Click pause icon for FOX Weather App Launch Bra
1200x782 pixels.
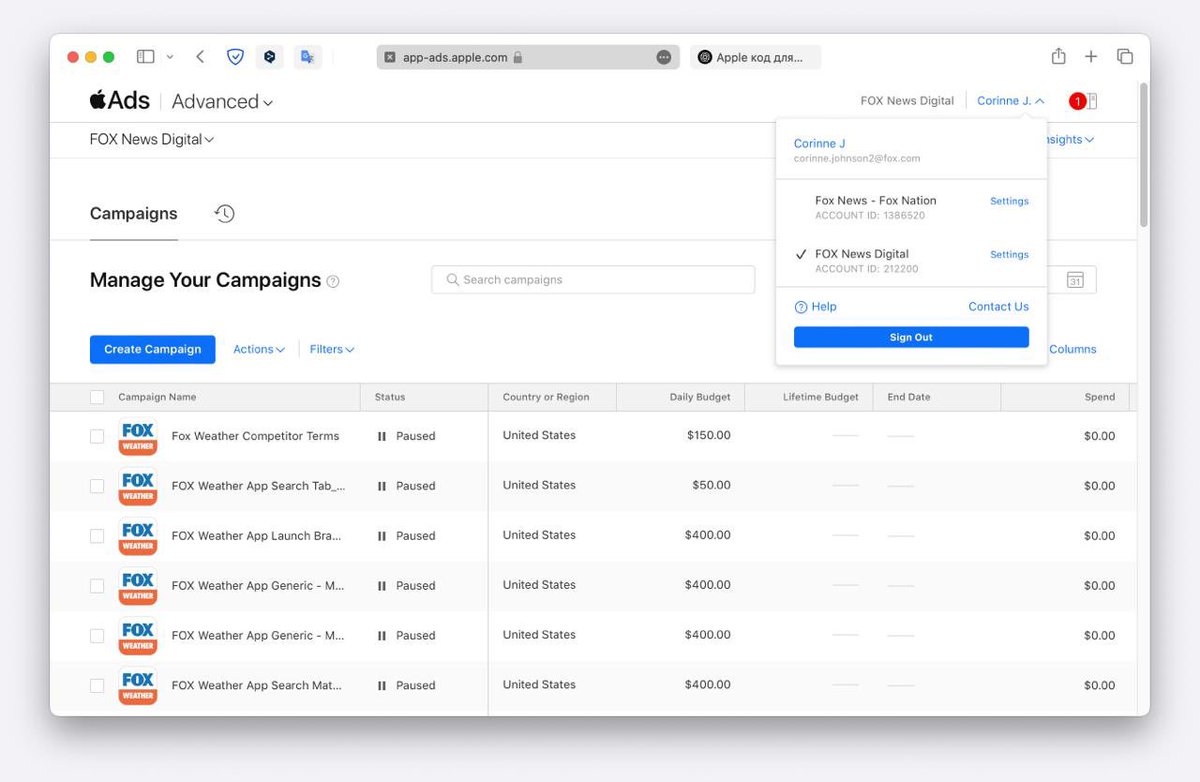tap(382, 536)
